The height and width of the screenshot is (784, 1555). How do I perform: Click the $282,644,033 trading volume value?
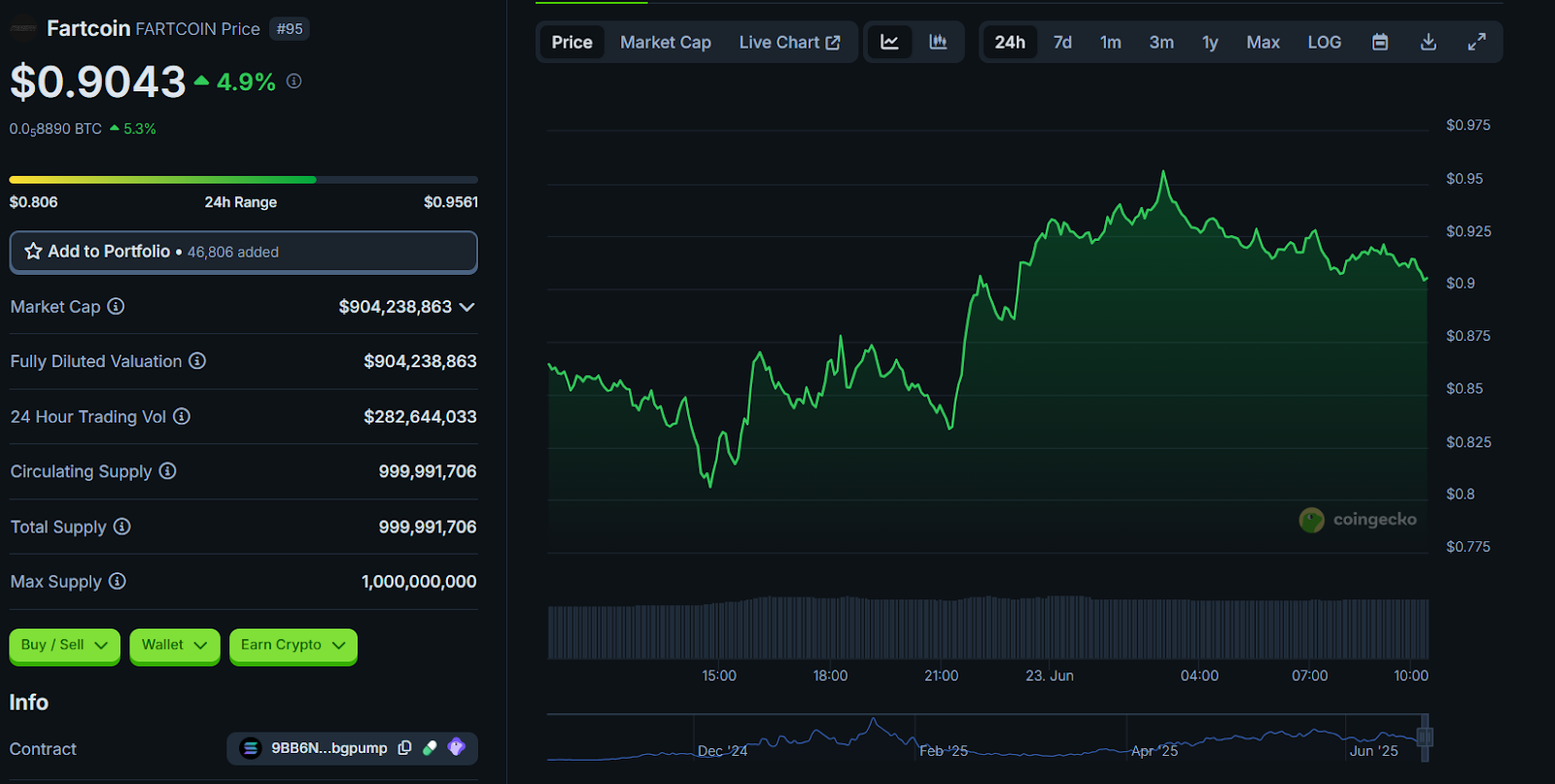click(420, 417)
